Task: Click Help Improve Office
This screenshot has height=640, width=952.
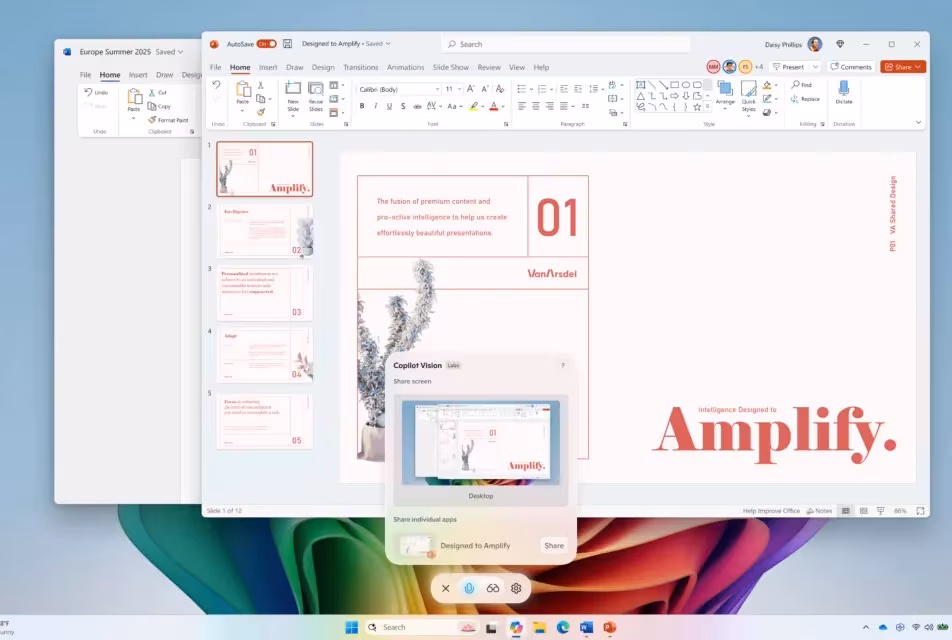Action: 771,511
